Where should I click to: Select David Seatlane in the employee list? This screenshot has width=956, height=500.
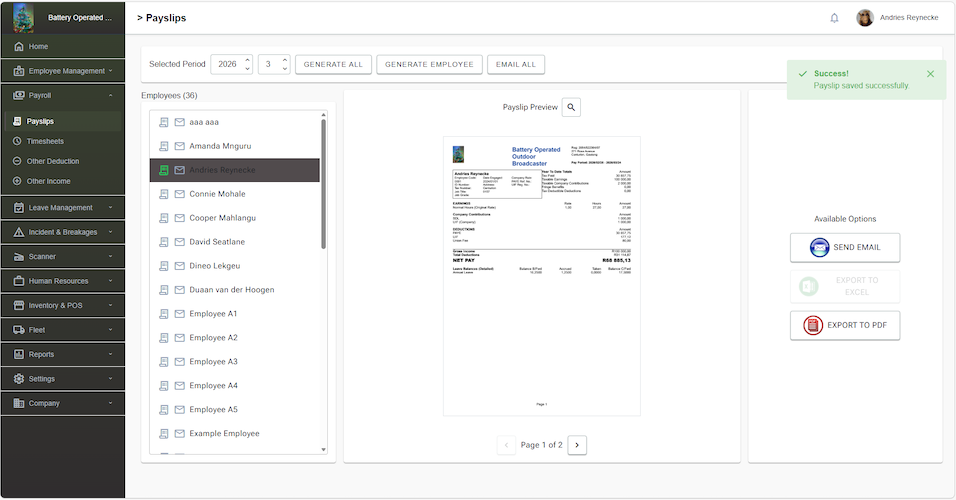(x=235, y=242)
